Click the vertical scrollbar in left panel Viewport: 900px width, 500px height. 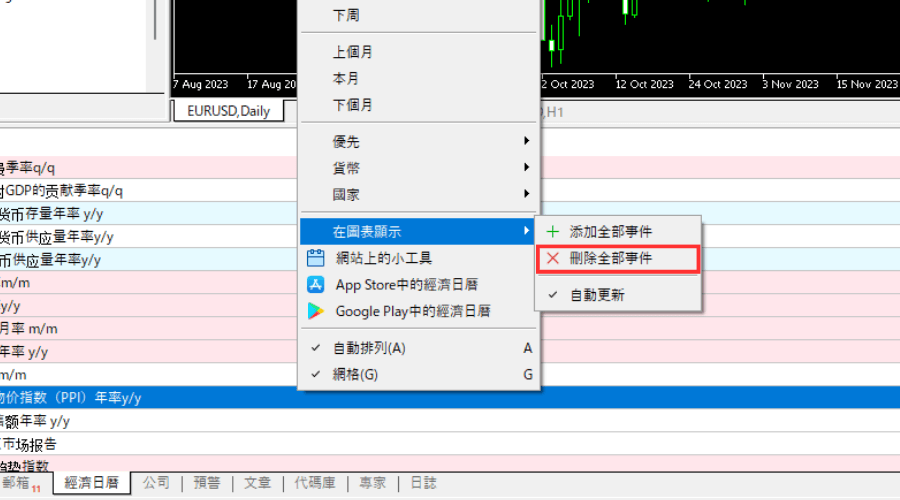pyautogui.click(x=155, y=20)
